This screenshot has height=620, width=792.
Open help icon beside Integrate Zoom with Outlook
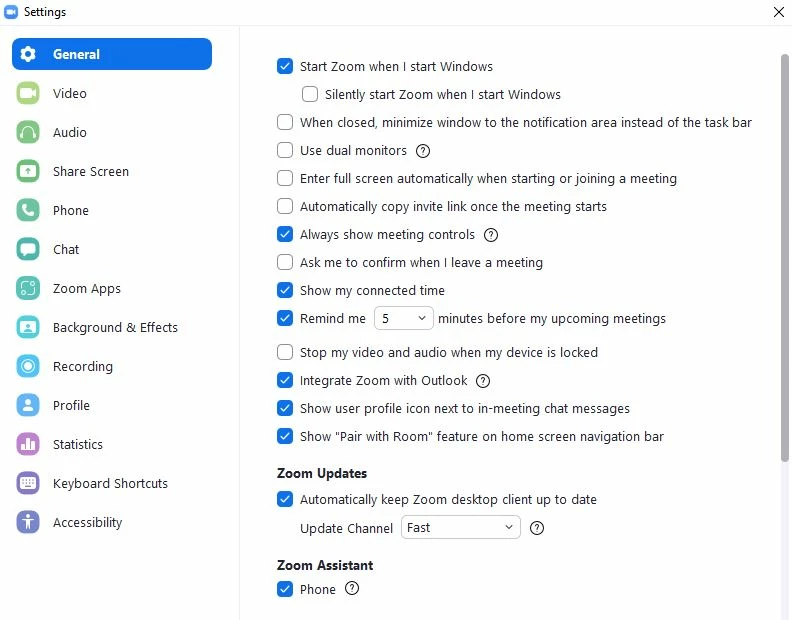point(483,381)
